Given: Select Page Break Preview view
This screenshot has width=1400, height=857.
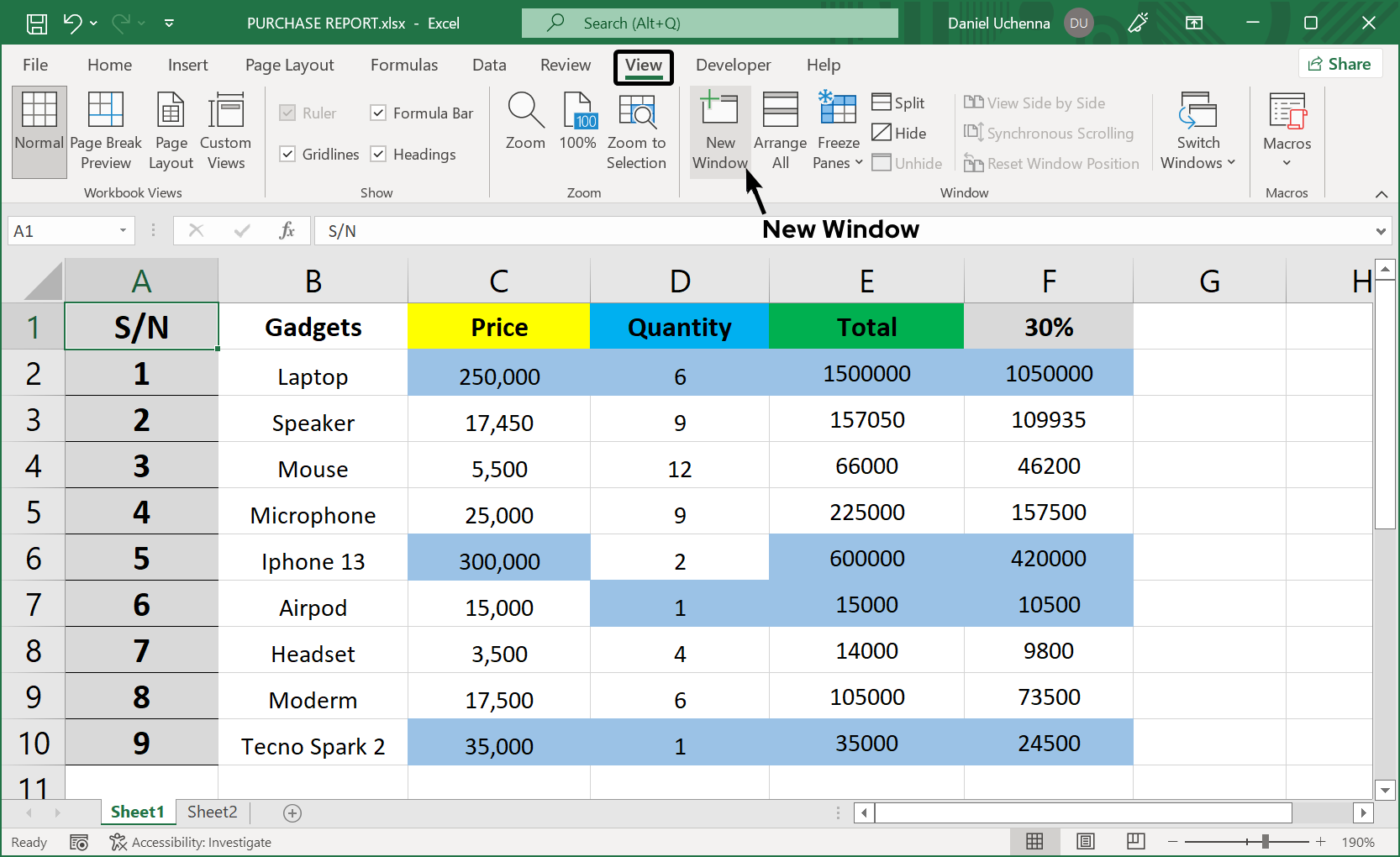Looking at the screenshot, I should coord(105,130).
